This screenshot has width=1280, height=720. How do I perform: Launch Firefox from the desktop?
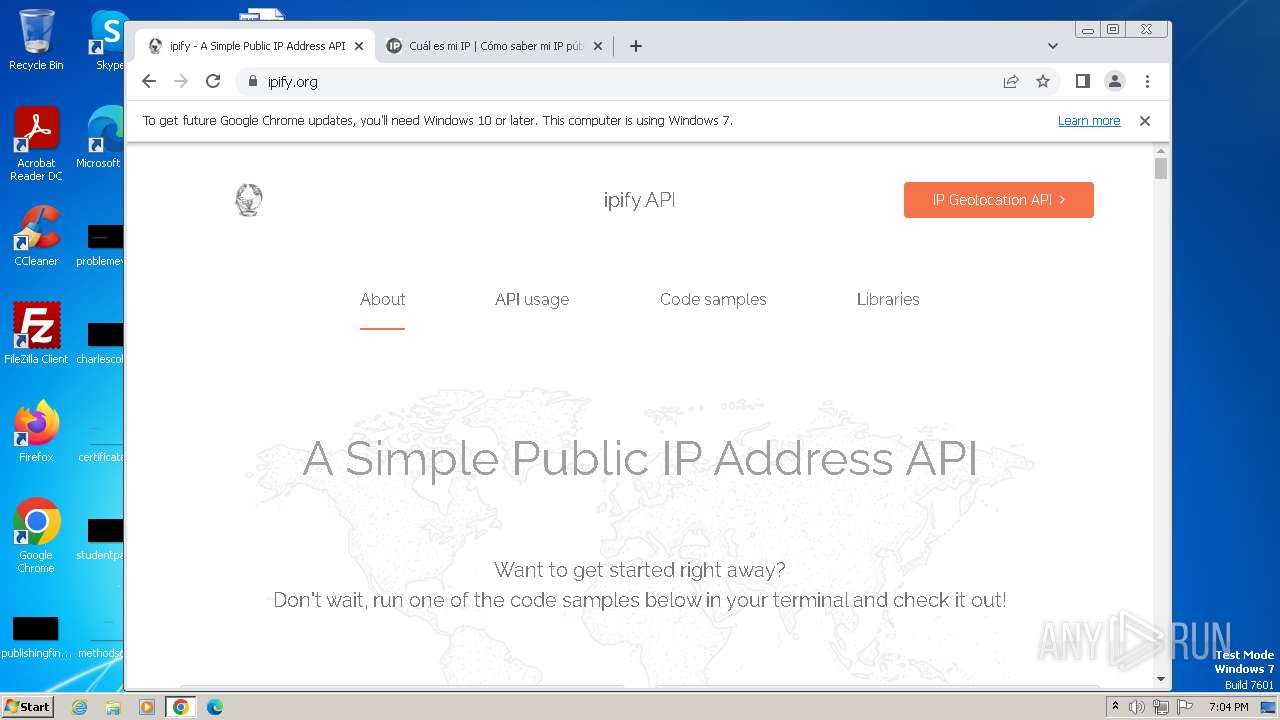click(x=36, y=432)
